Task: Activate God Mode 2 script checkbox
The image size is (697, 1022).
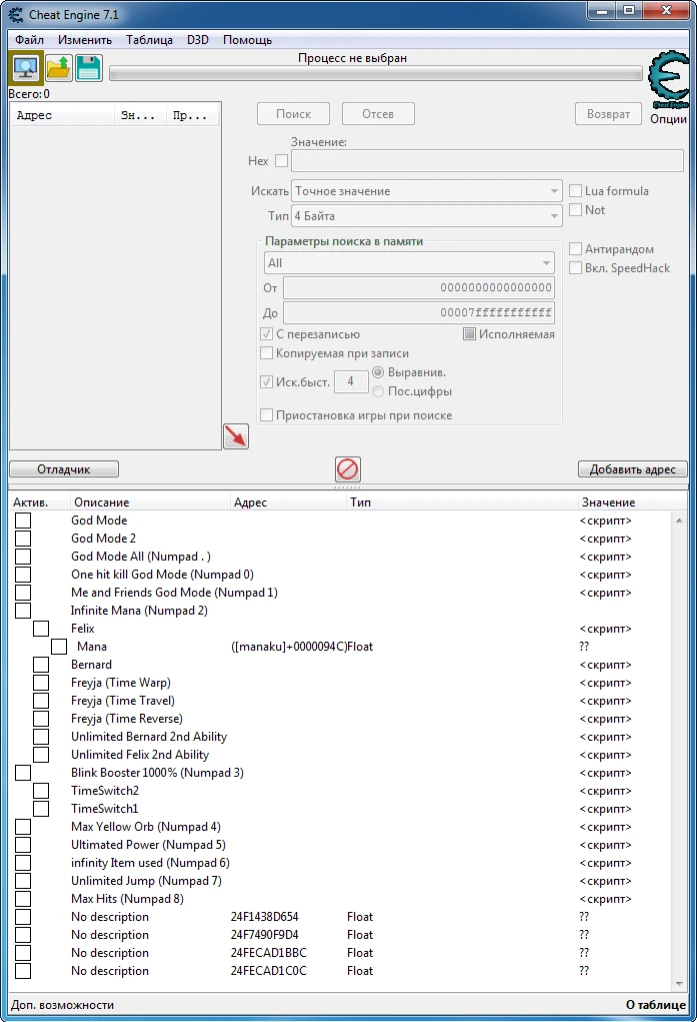Action: point(23,538)
